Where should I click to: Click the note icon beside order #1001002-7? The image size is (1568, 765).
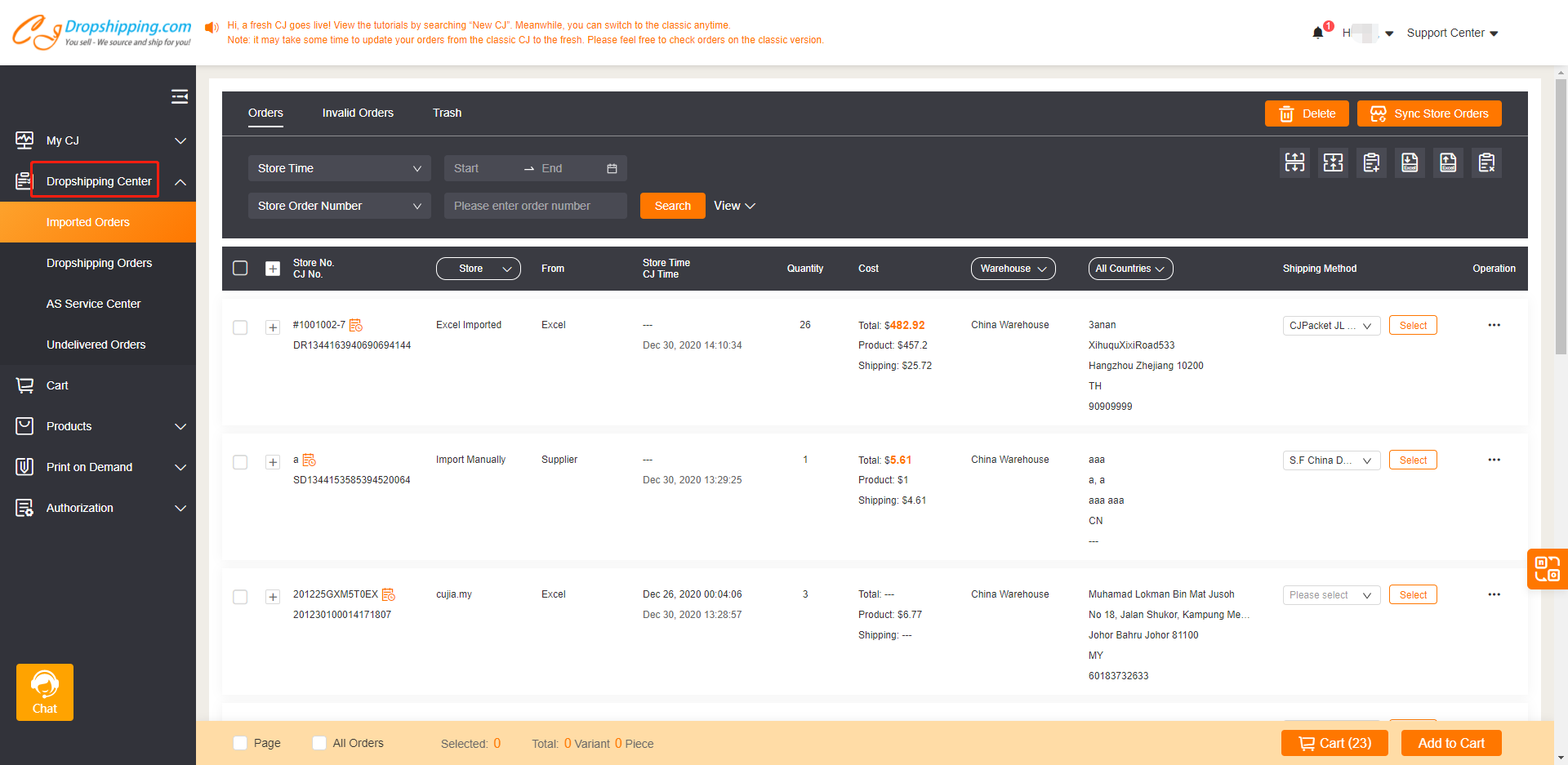point(356,325)
